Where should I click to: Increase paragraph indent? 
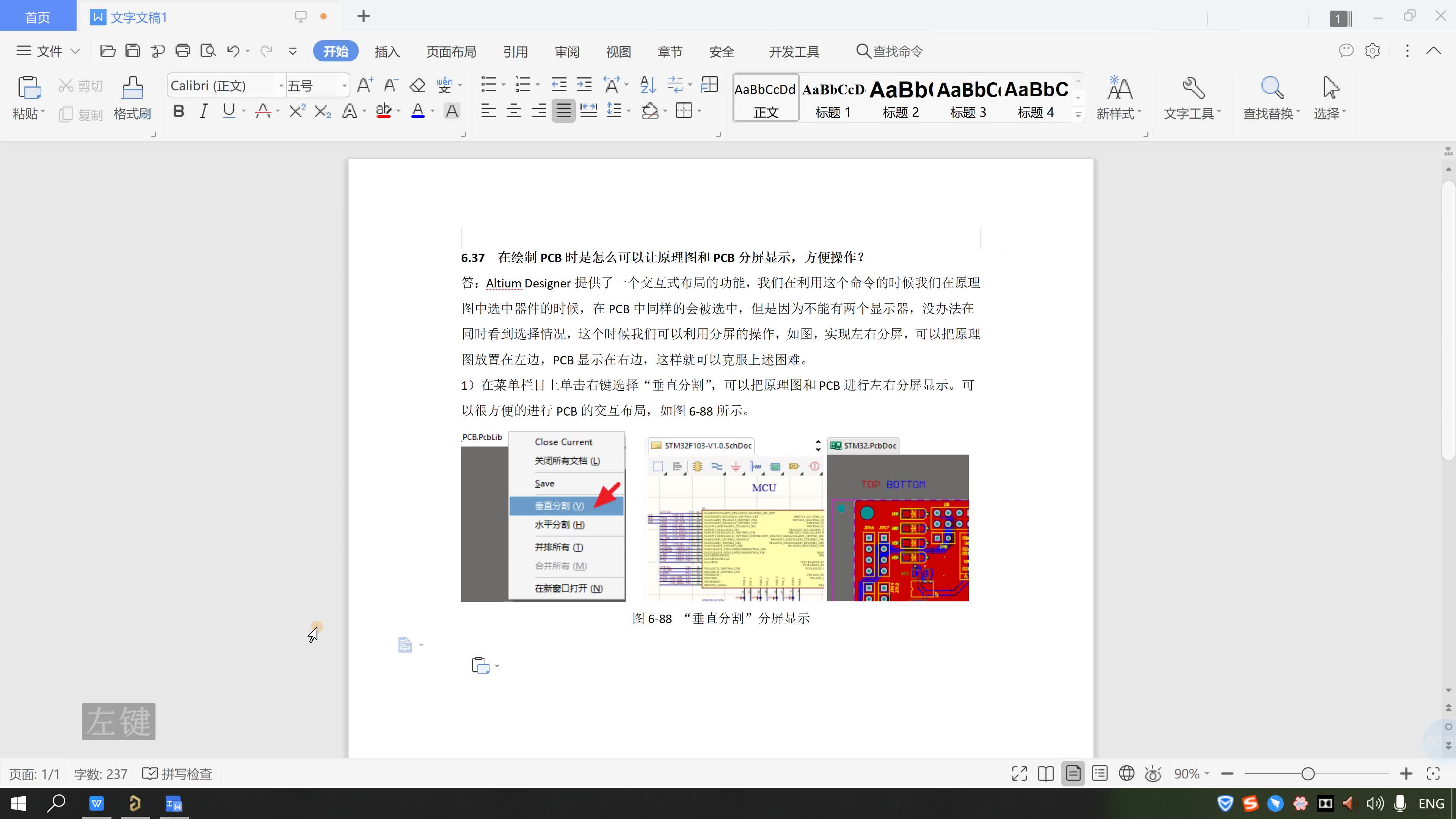point(584,85)
